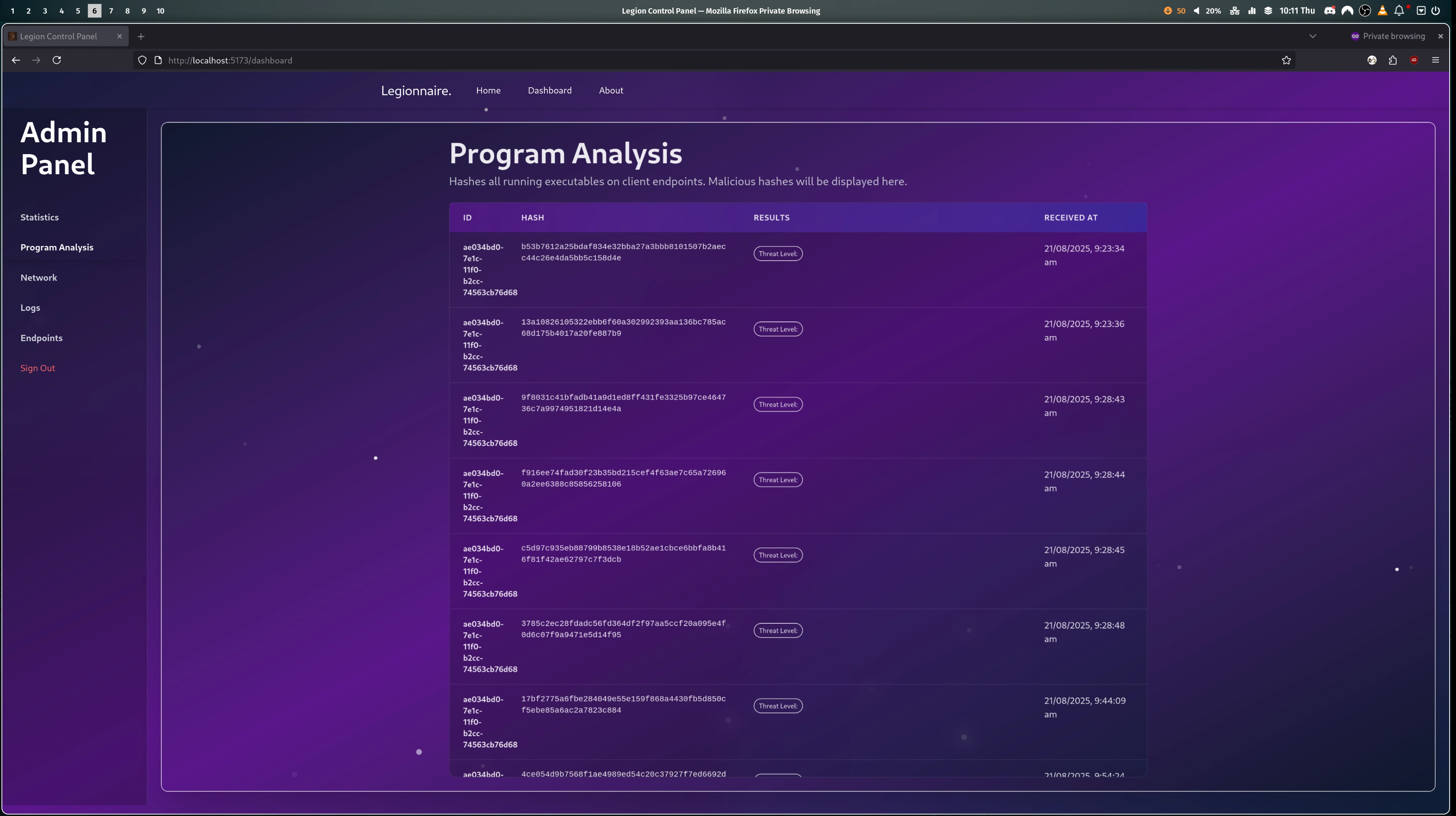This screenshot has width=1456, height=816.
Task: Open Dashboard in the top navigation
Action: point(550,90)
